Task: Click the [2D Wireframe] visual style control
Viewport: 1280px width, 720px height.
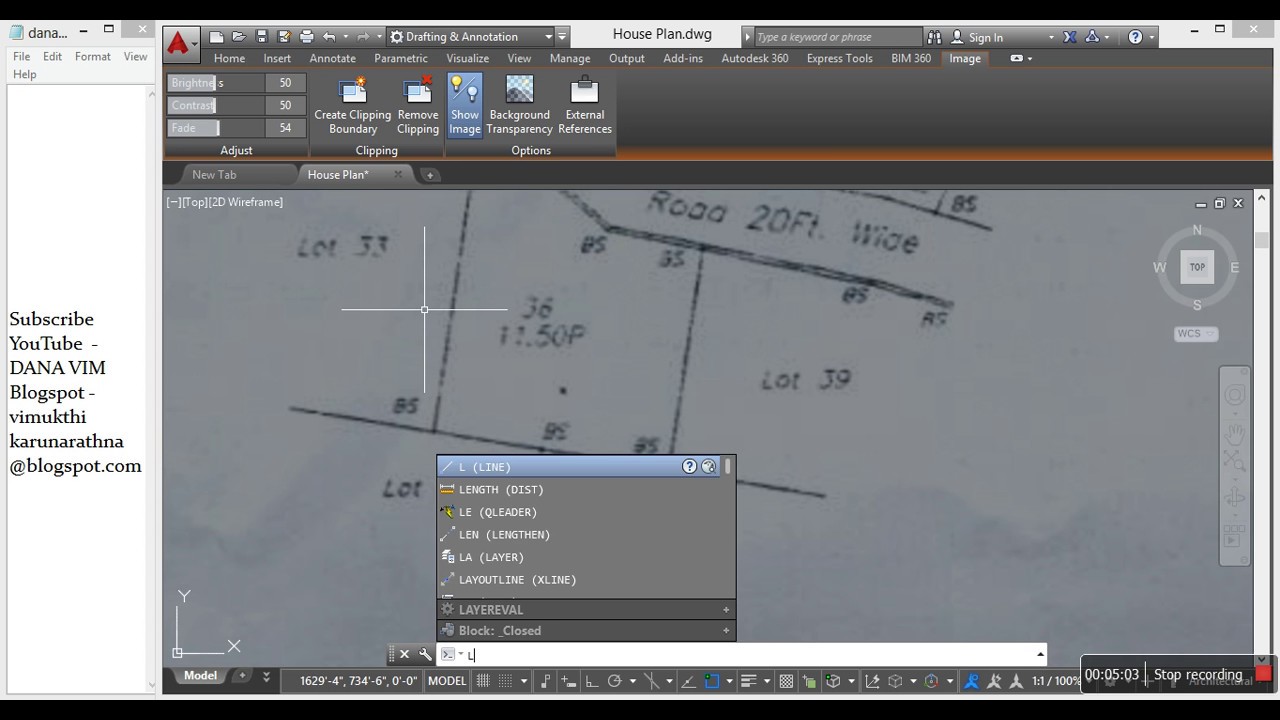Action: pos(246,202)
